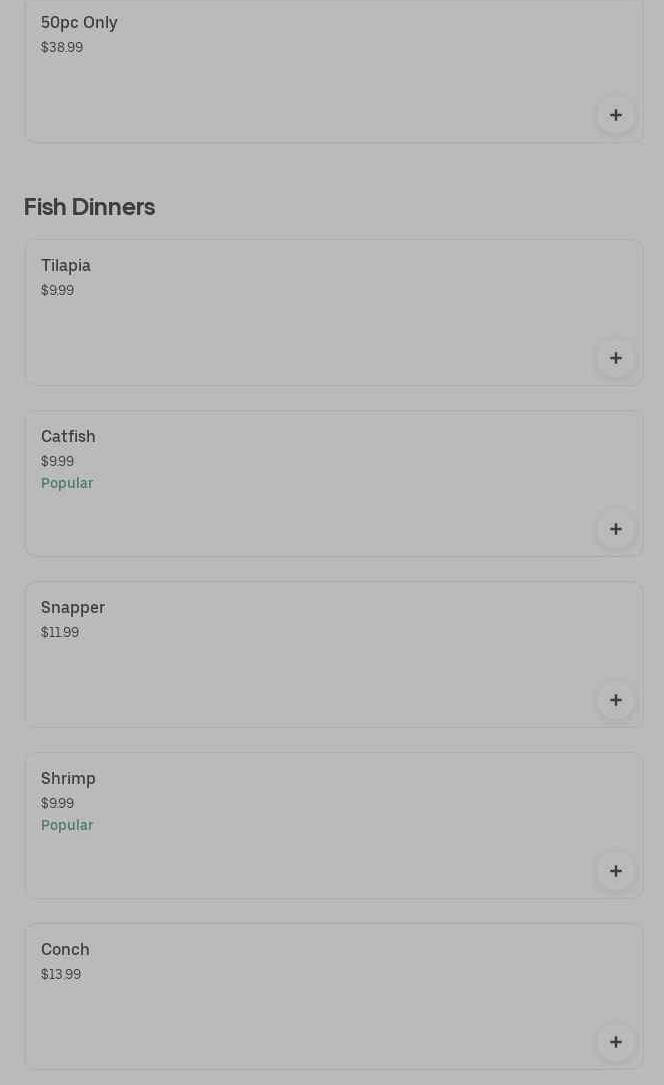The image size is (664, 1085).
Task: Add 50pc Only item to cart
Action: 615,115
